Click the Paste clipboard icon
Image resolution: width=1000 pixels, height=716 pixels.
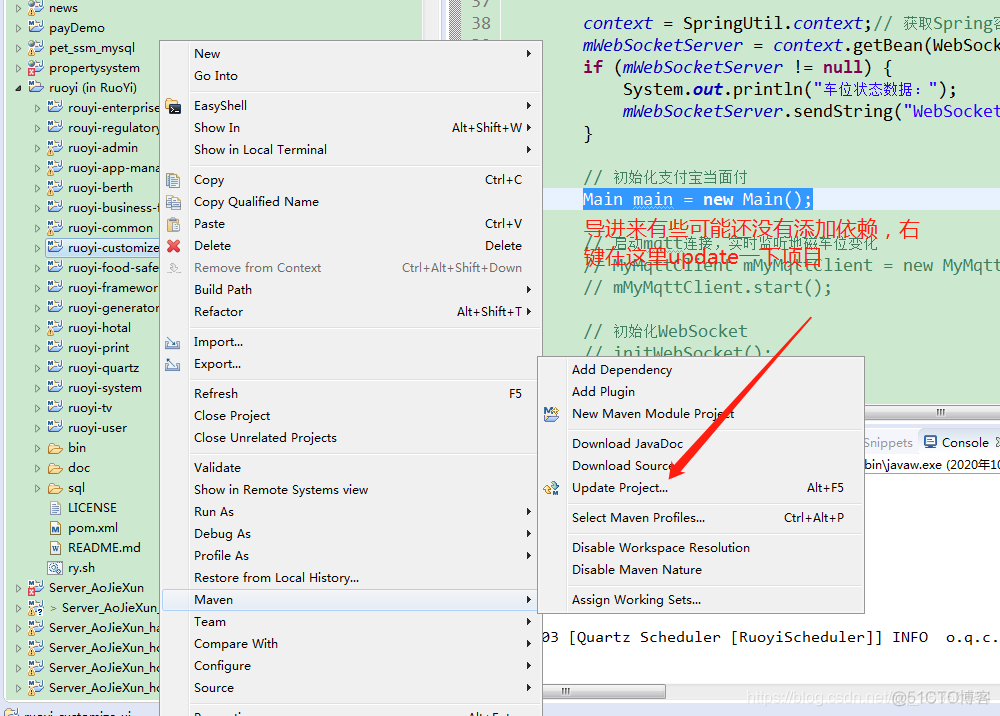coord(173,224)
